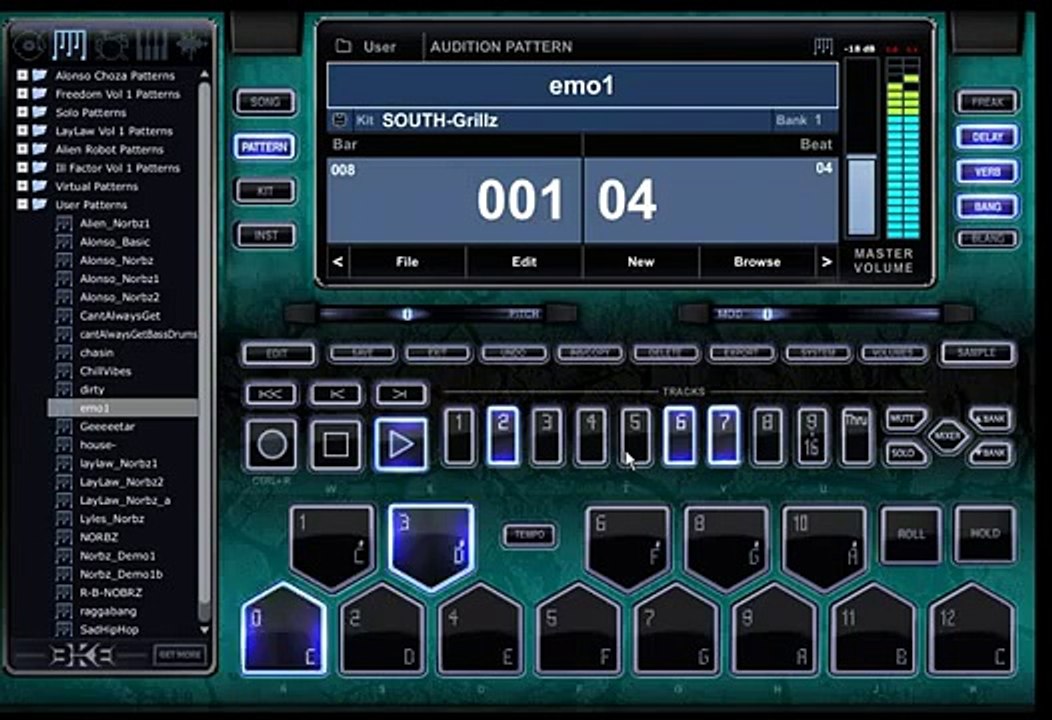
Task: Click the bank up button
Action: (990, 419)
